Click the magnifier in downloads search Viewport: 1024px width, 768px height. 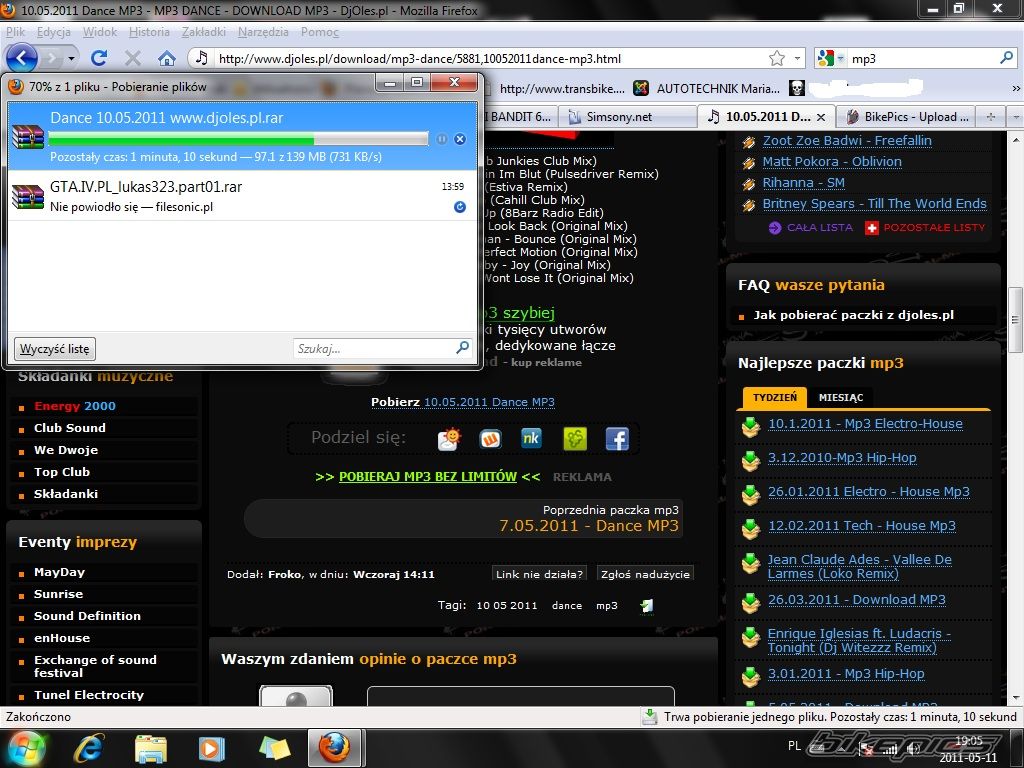pyautogui.click(x=462, y=348)
